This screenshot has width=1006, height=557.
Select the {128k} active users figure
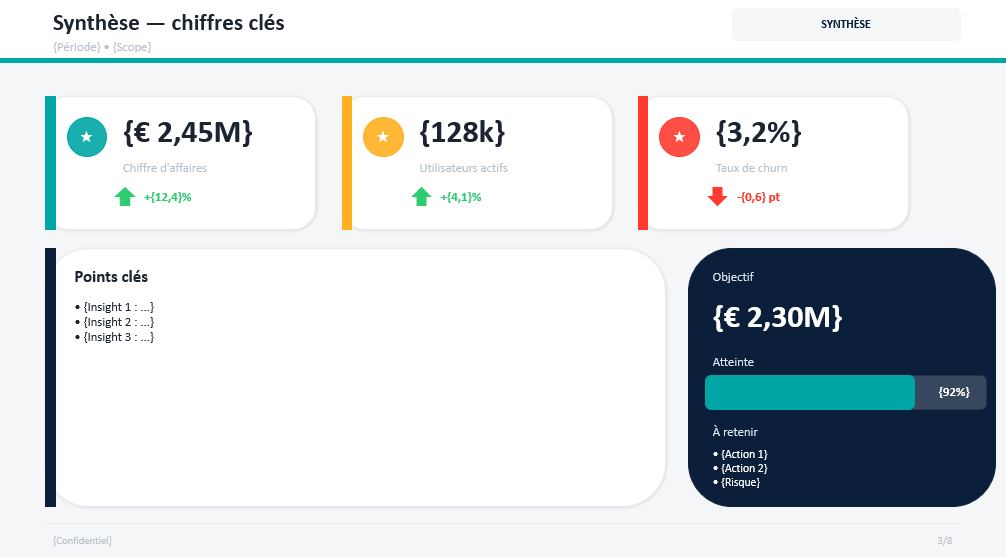pos(462,132)
